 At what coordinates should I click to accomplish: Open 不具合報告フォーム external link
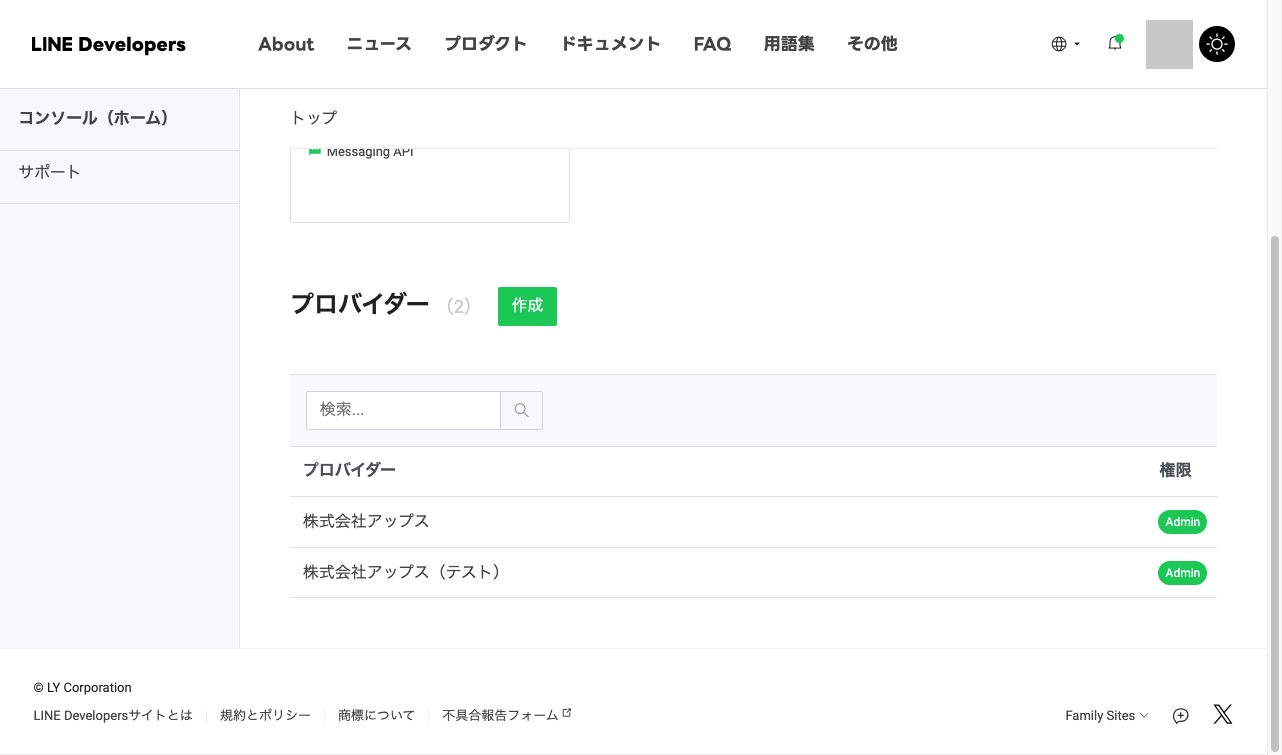(x=507, y=715)
